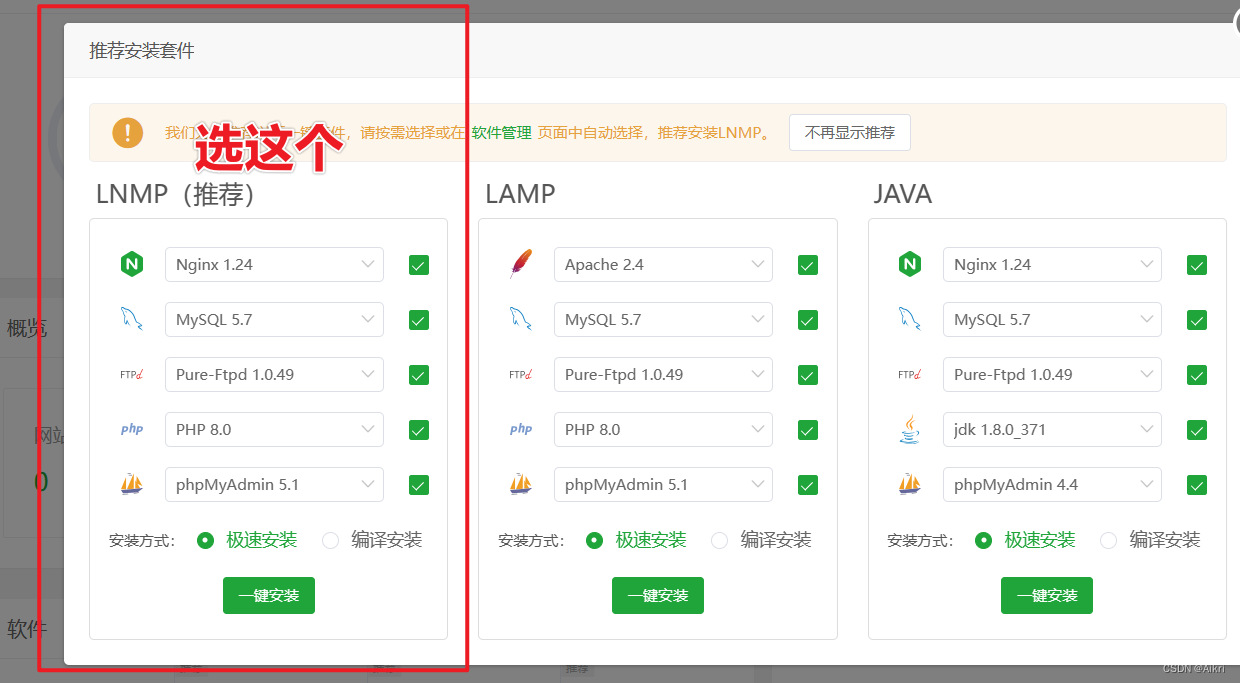Click the orange warning exclamation icon
The image size is (1240, 683).
[127, 132]
